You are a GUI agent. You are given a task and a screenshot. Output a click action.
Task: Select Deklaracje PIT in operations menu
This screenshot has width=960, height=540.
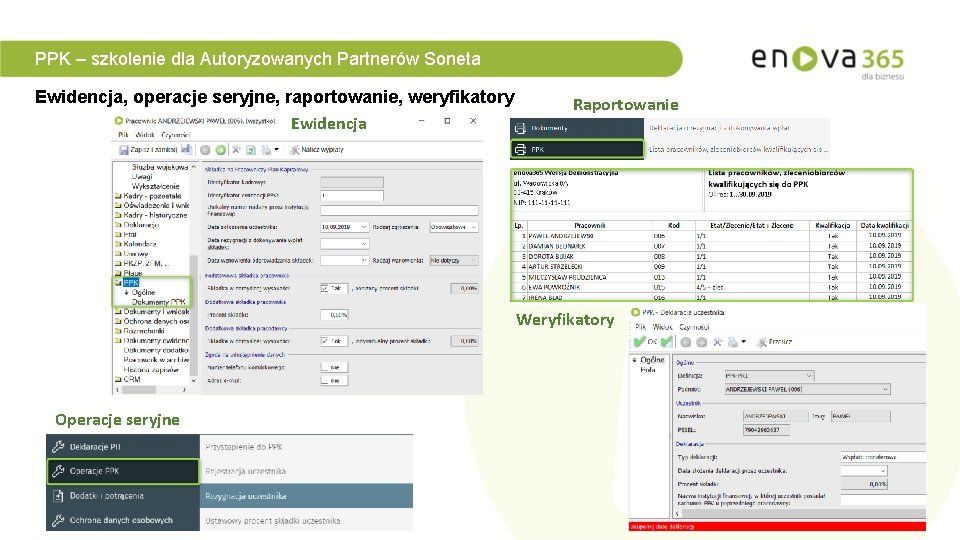click(123, 447)
